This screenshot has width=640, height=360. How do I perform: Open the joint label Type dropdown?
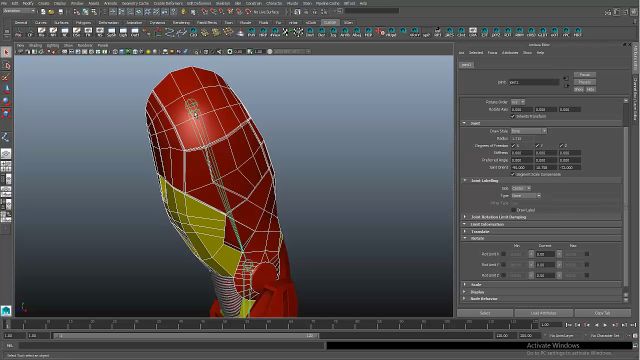tap(526, 196)
